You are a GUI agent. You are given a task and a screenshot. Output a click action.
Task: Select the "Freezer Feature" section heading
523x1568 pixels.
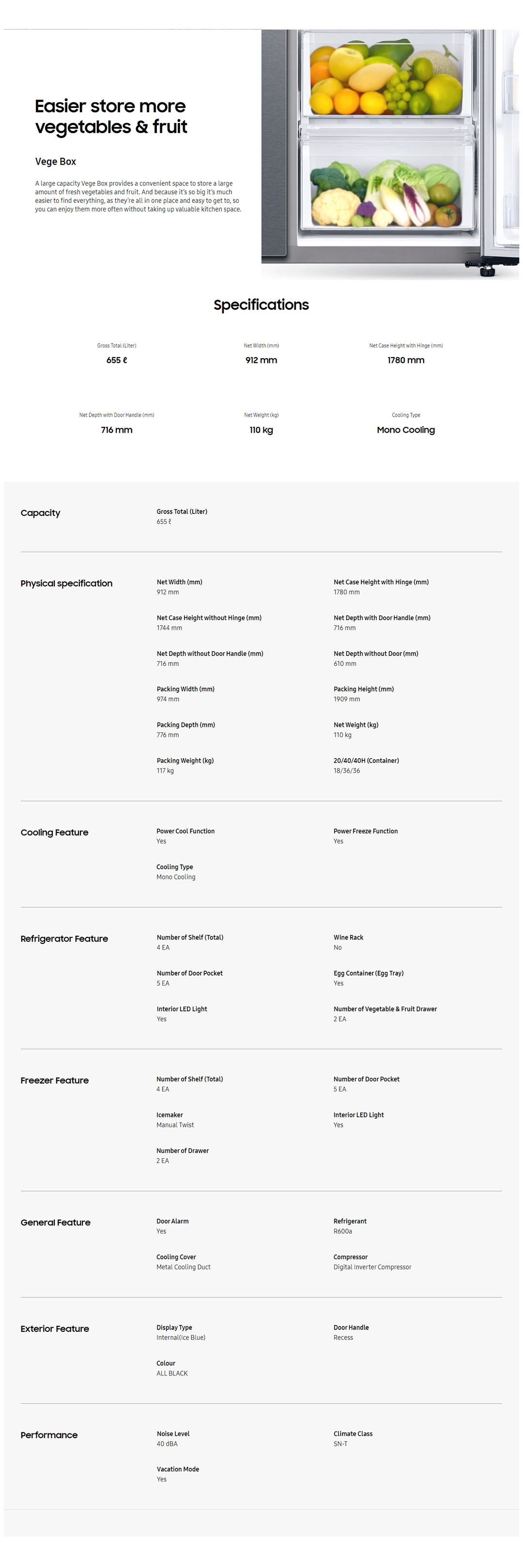click(54, 1081)
